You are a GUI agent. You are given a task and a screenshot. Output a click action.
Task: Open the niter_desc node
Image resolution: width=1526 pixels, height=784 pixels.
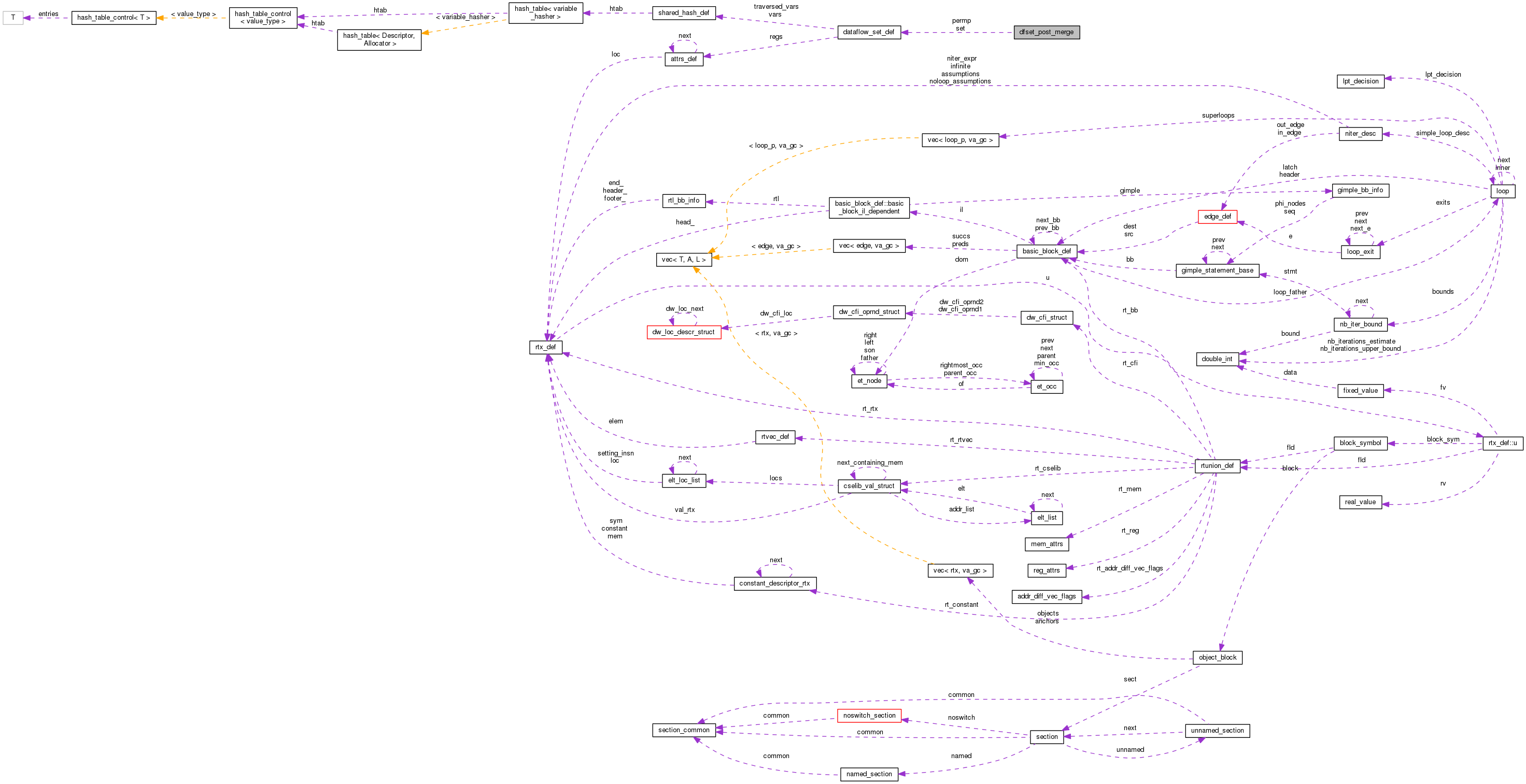1360,134
